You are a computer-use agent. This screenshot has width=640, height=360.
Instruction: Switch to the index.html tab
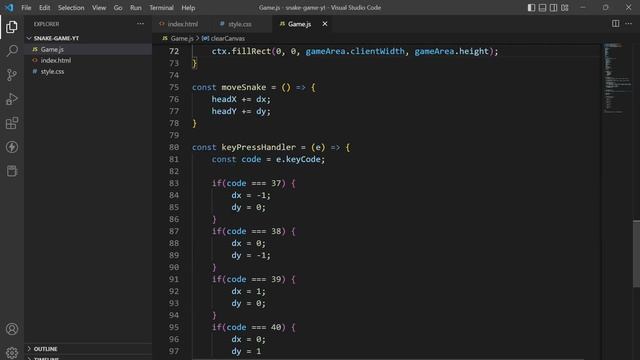click(182, 24)
